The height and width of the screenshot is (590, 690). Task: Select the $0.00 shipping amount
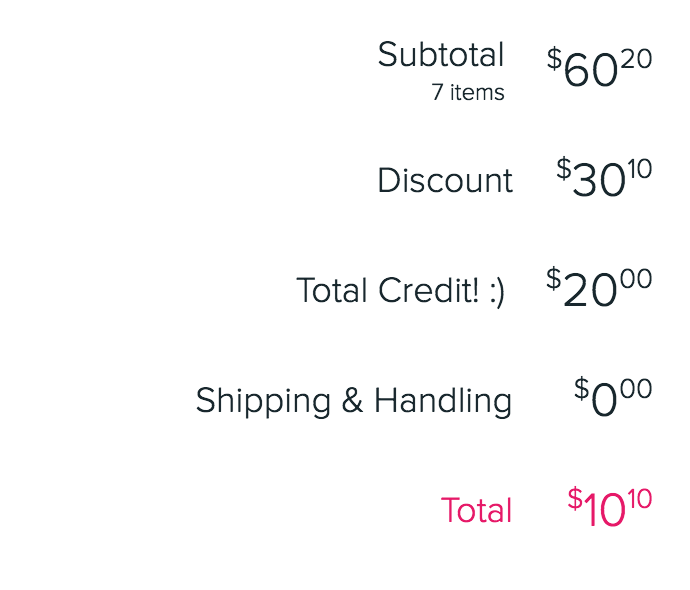[x=613, y=397]
